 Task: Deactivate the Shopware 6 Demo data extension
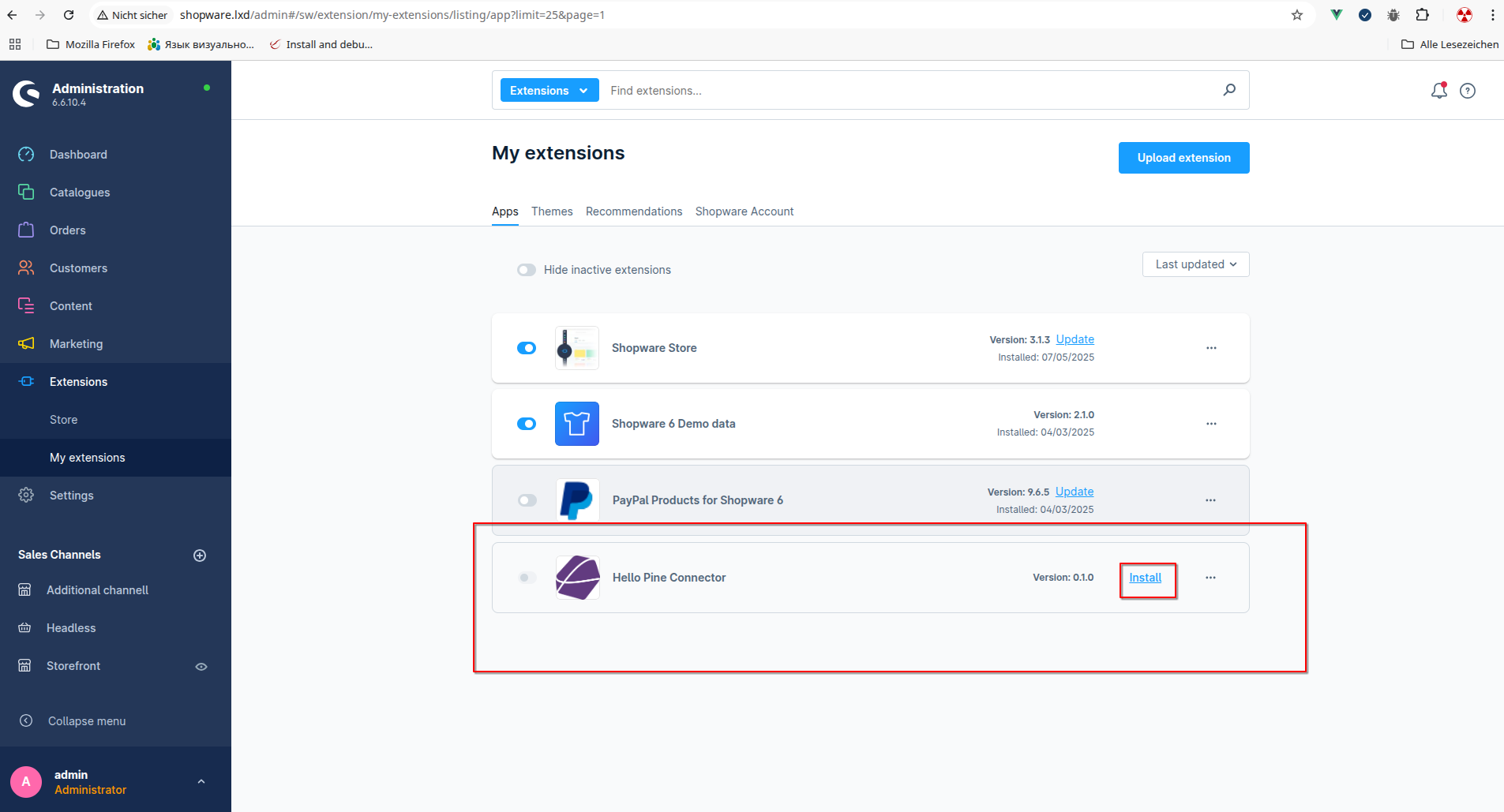tap(527, 424)
